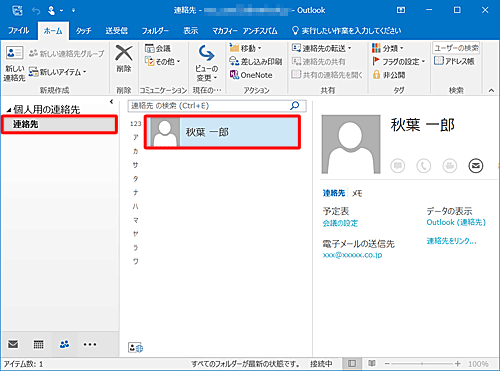Select the 連絡先 folder
The image size is (500, 371).
tap(59, 124)
